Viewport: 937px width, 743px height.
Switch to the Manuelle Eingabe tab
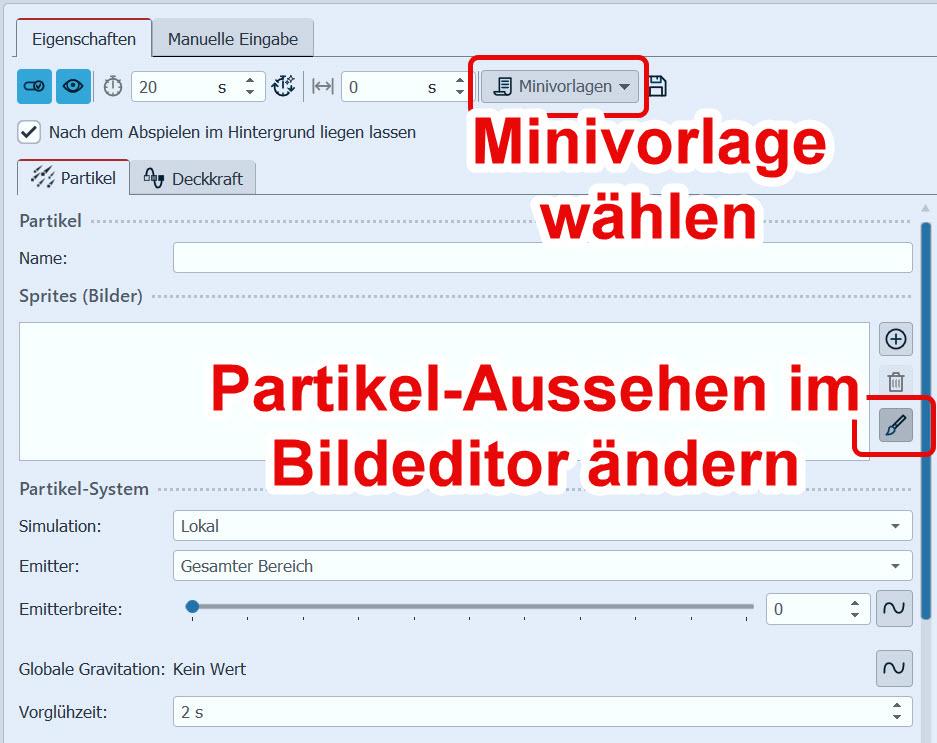[233, 39]
